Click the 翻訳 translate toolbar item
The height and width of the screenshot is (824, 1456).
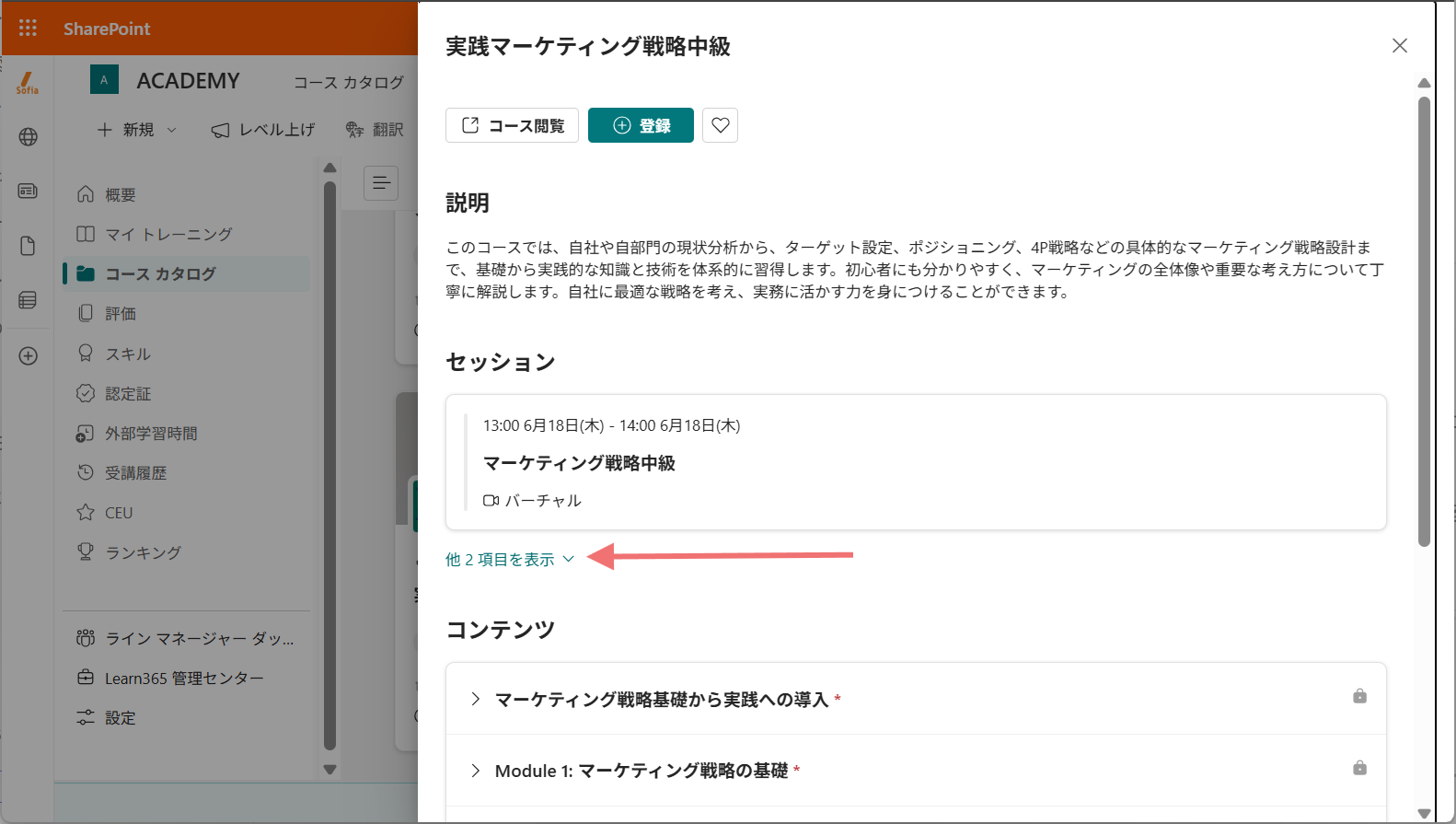(x=375, y=130)
